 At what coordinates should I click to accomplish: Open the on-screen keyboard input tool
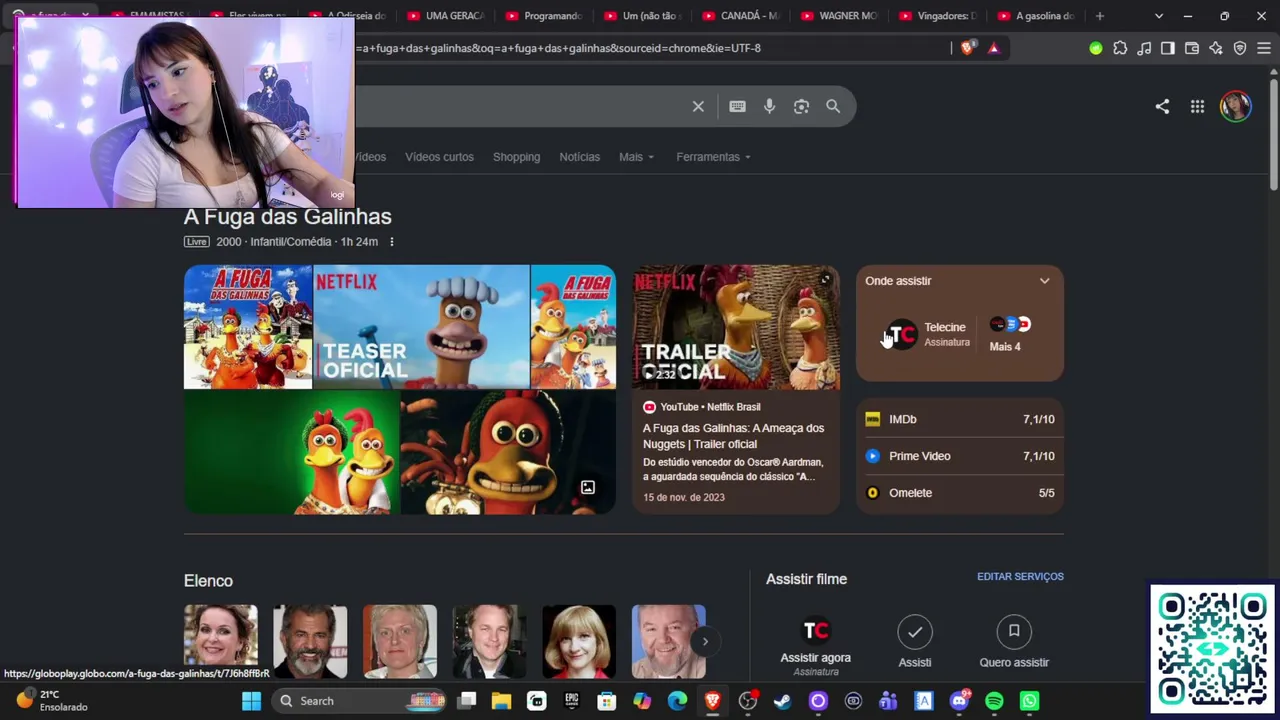coord(737,106)
